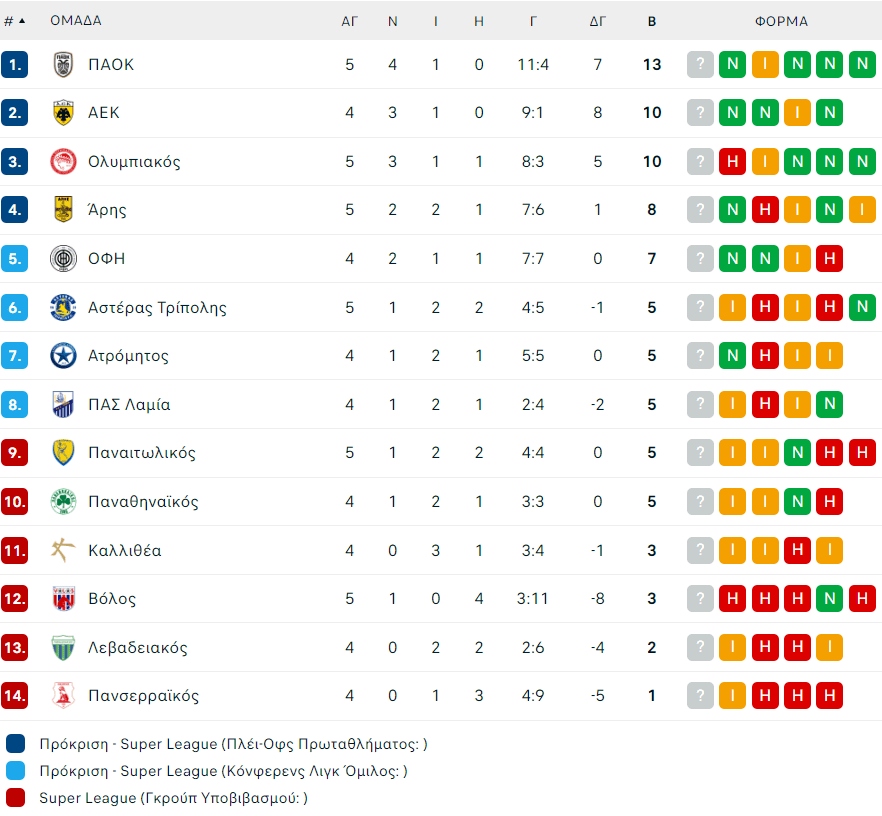This screenshot has height=816, width=882.
Task: Sort standings by the Β points header
Action: (x=652, y=21)
